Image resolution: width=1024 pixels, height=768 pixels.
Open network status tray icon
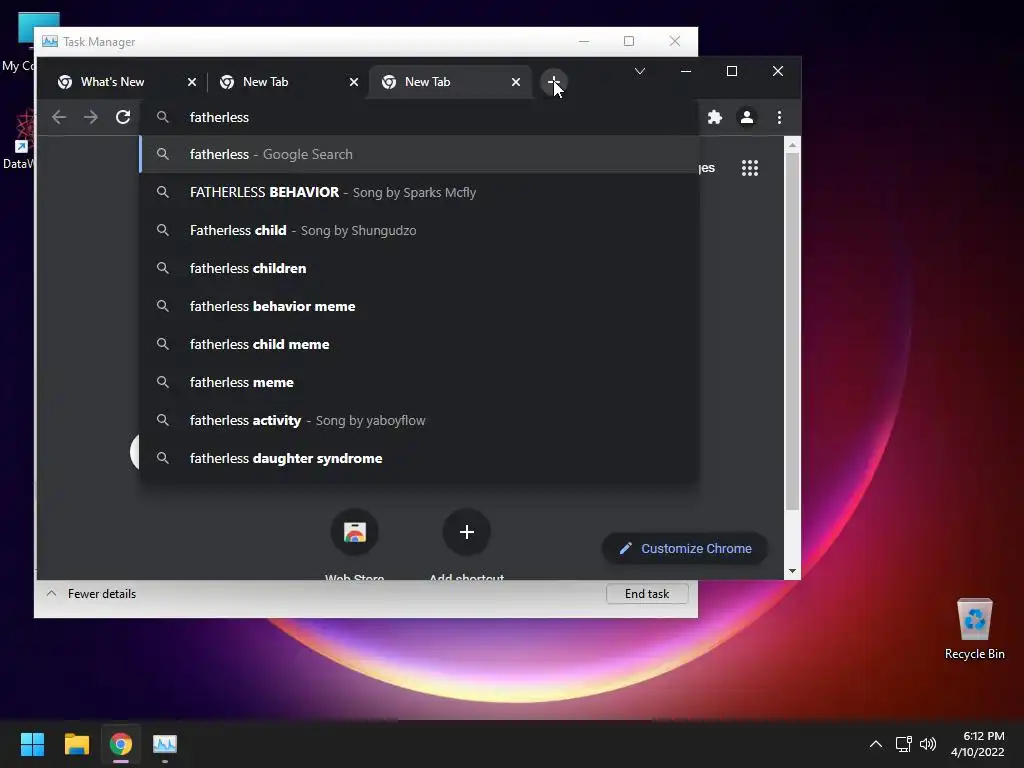[903, 744]
